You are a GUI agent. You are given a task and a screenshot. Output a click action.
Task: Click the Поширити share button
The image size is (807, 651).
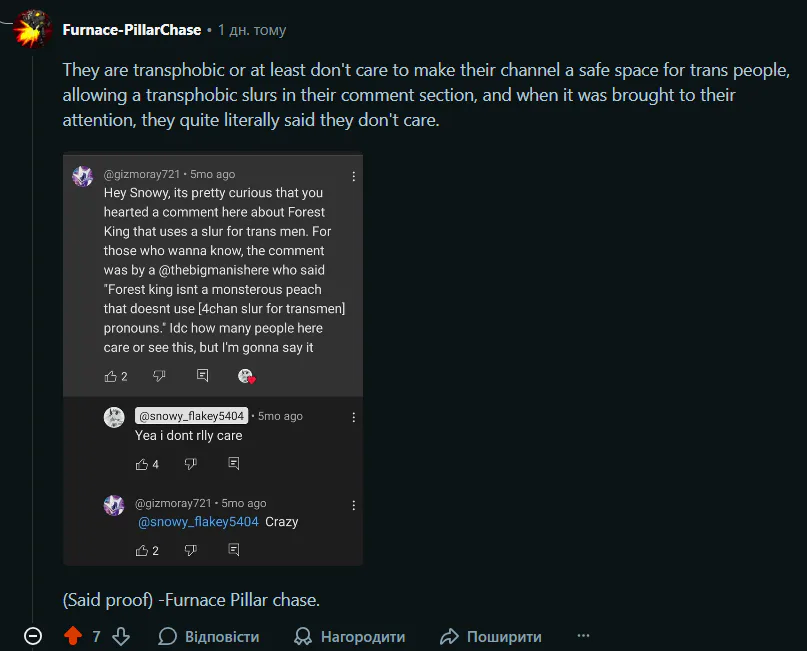point(491,636)
